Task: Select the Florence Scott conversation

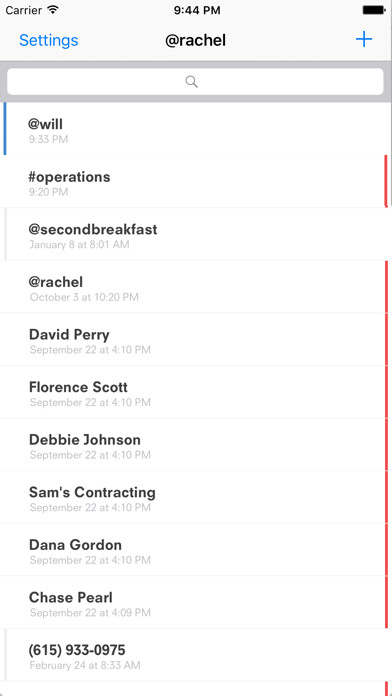Action: pos(196,392)
